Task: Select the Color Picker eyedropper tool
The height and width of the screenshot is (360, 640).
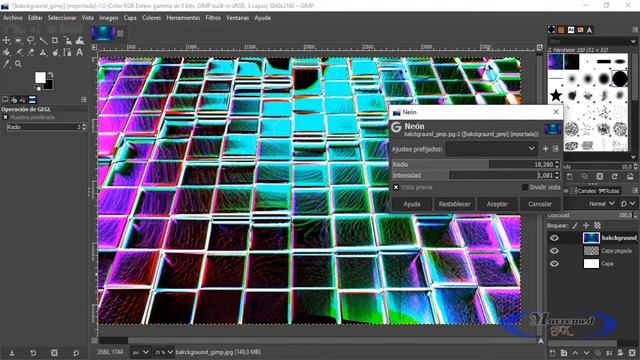Action: pyautogui.click(x=6, y=64)
